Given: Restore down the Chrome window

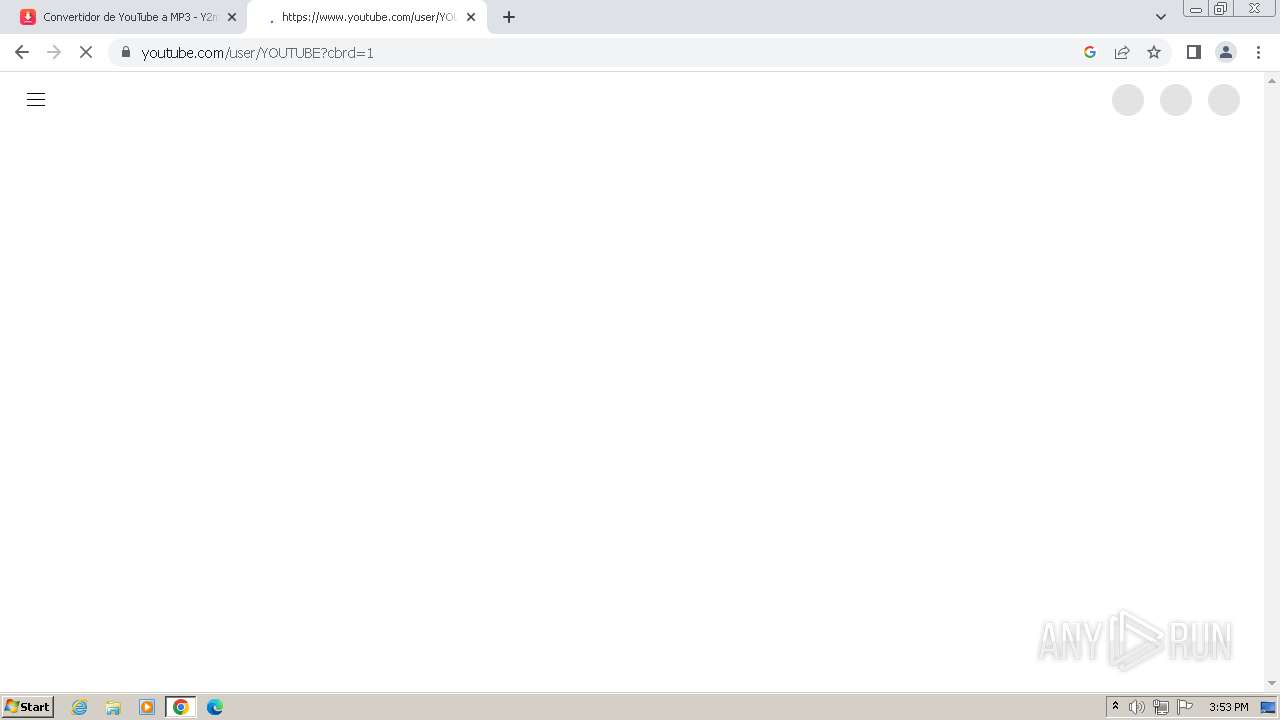Looking at the screenshot, I should coord(1221,9).
